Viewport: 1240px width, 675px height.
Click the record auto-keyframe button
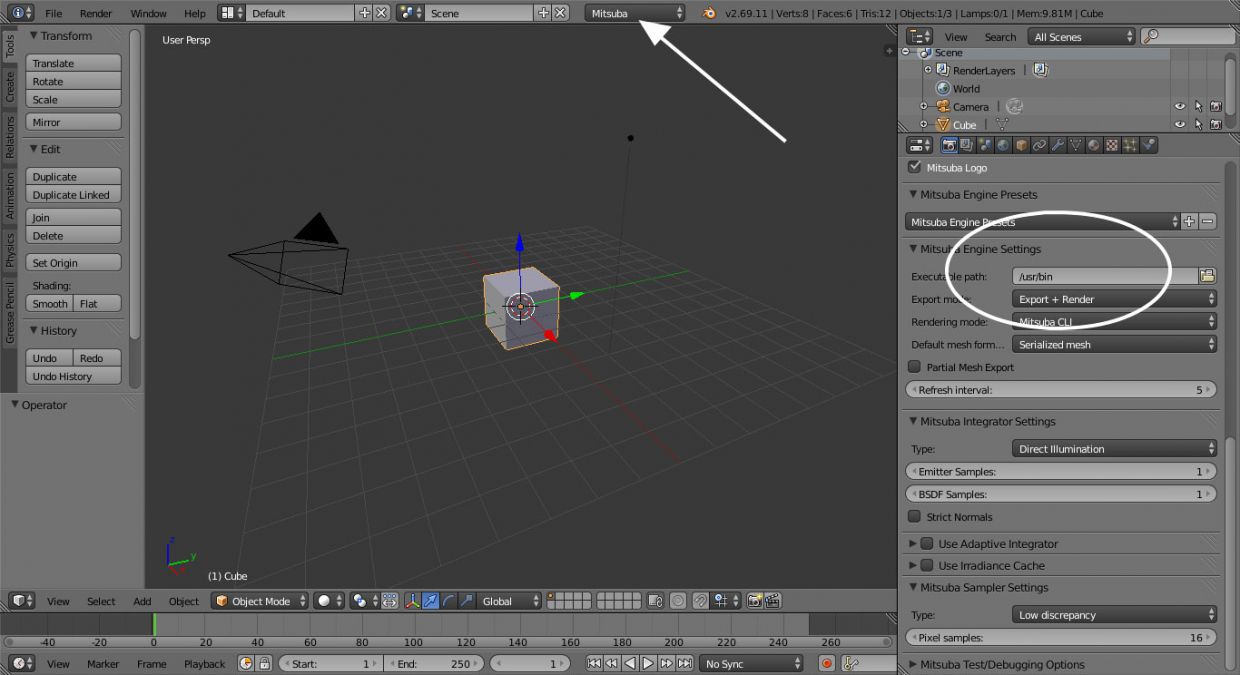pos(827,663)
